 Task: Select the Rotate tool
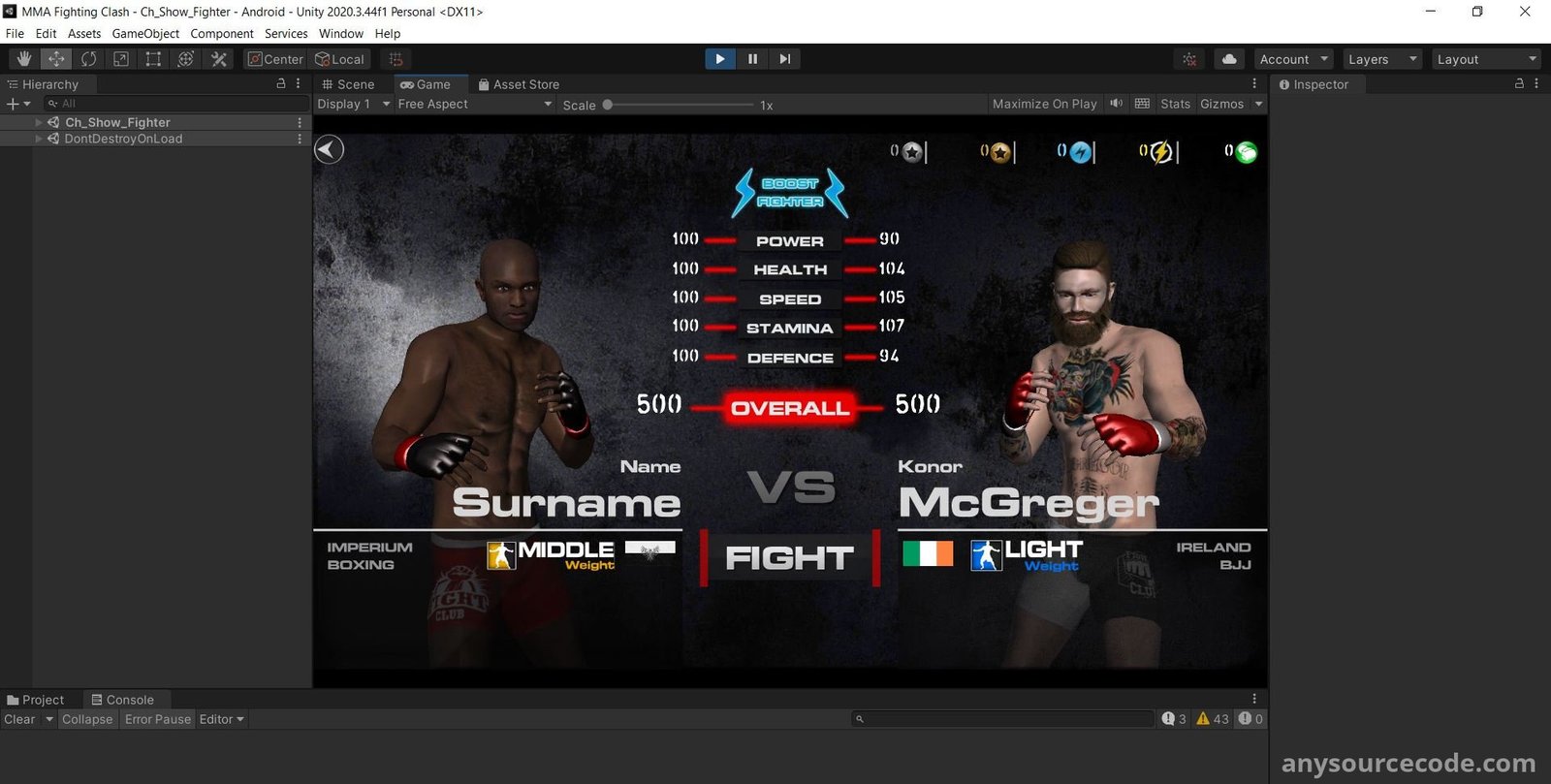pos(88,59)
